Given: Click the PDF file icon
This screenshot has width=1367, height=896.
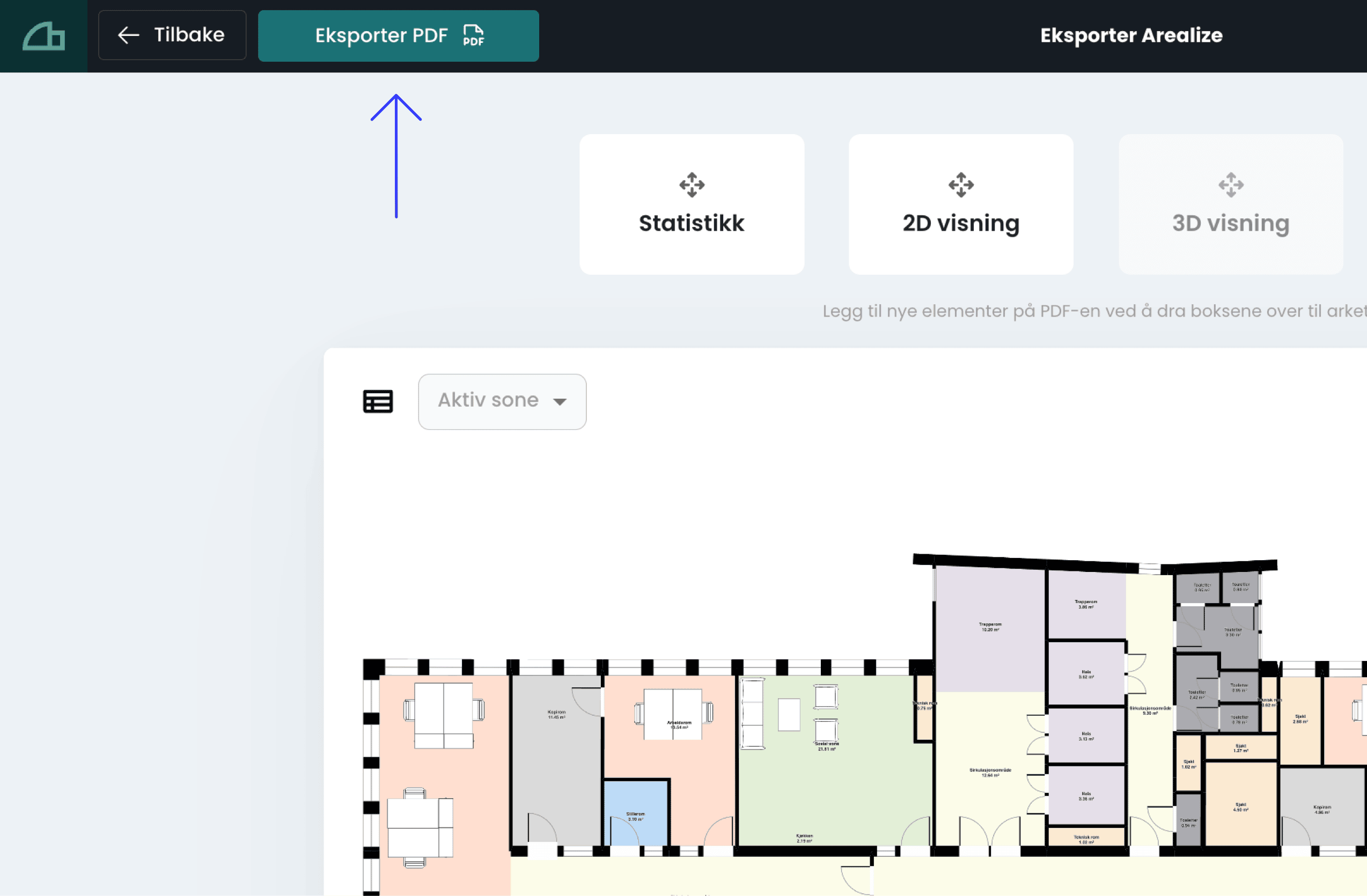Looking at the screenshot, I should click(473, 35).
